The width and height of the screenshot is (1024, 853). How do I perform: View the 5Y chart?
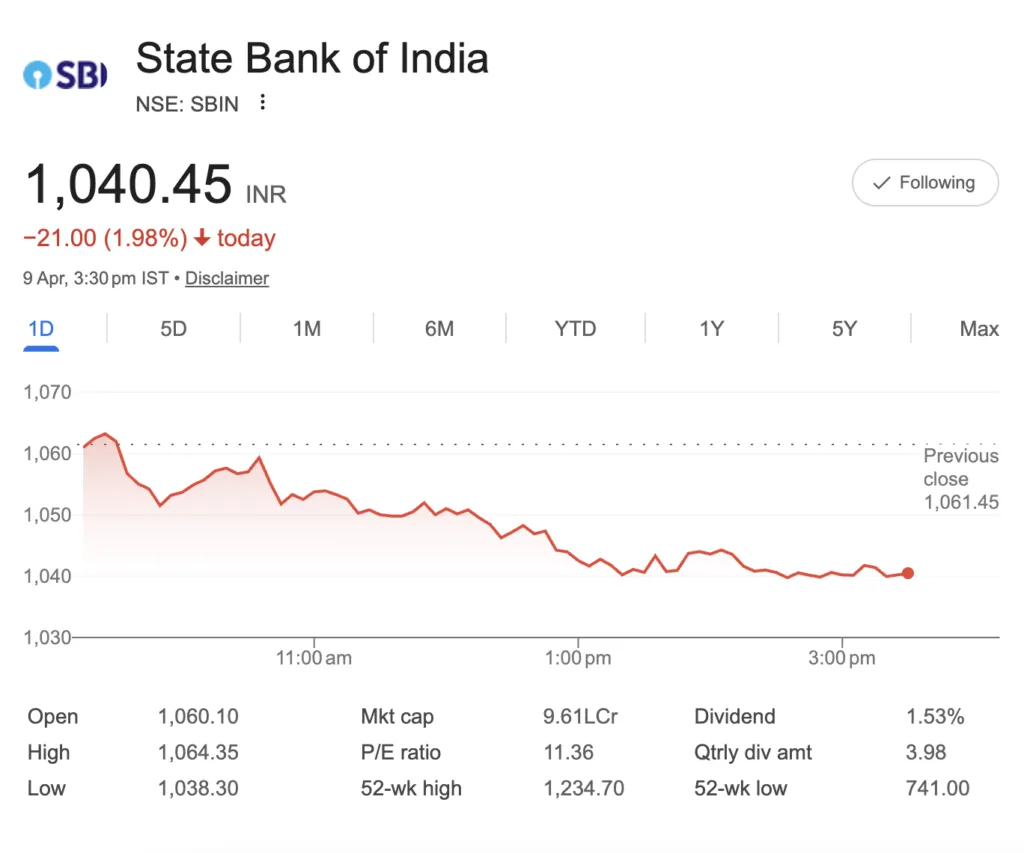tap(843, 328)
